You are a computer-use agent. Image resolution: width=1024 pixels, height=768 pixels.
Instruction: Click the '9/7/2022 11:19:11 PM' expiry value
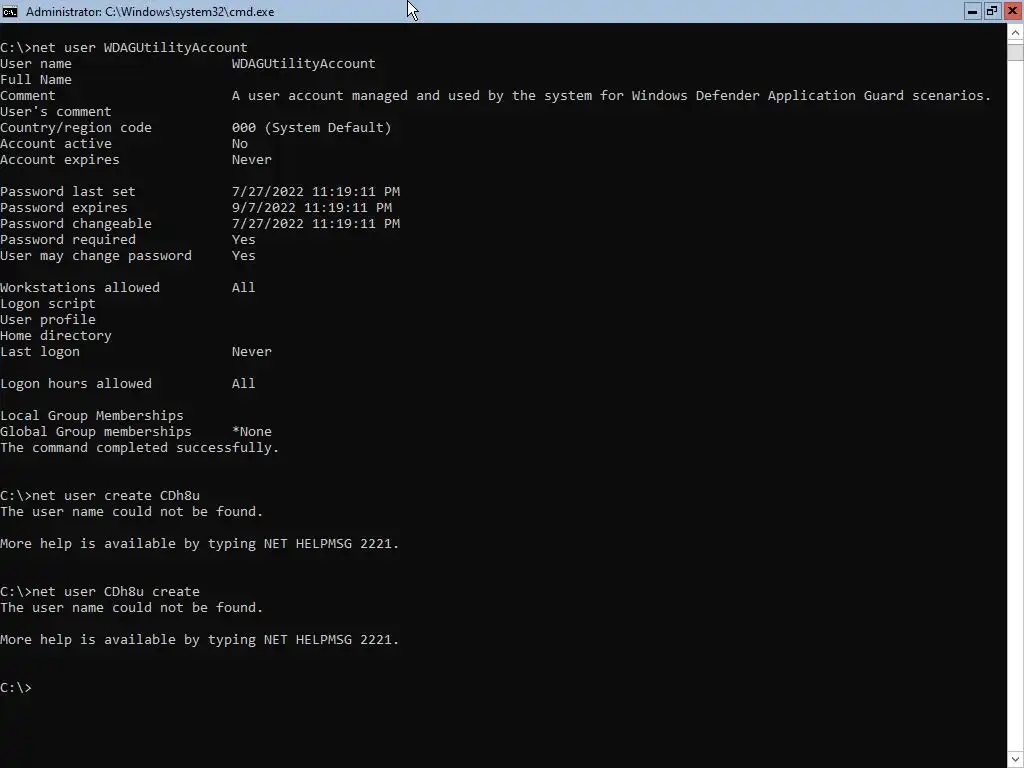click(x=312, y=208)
